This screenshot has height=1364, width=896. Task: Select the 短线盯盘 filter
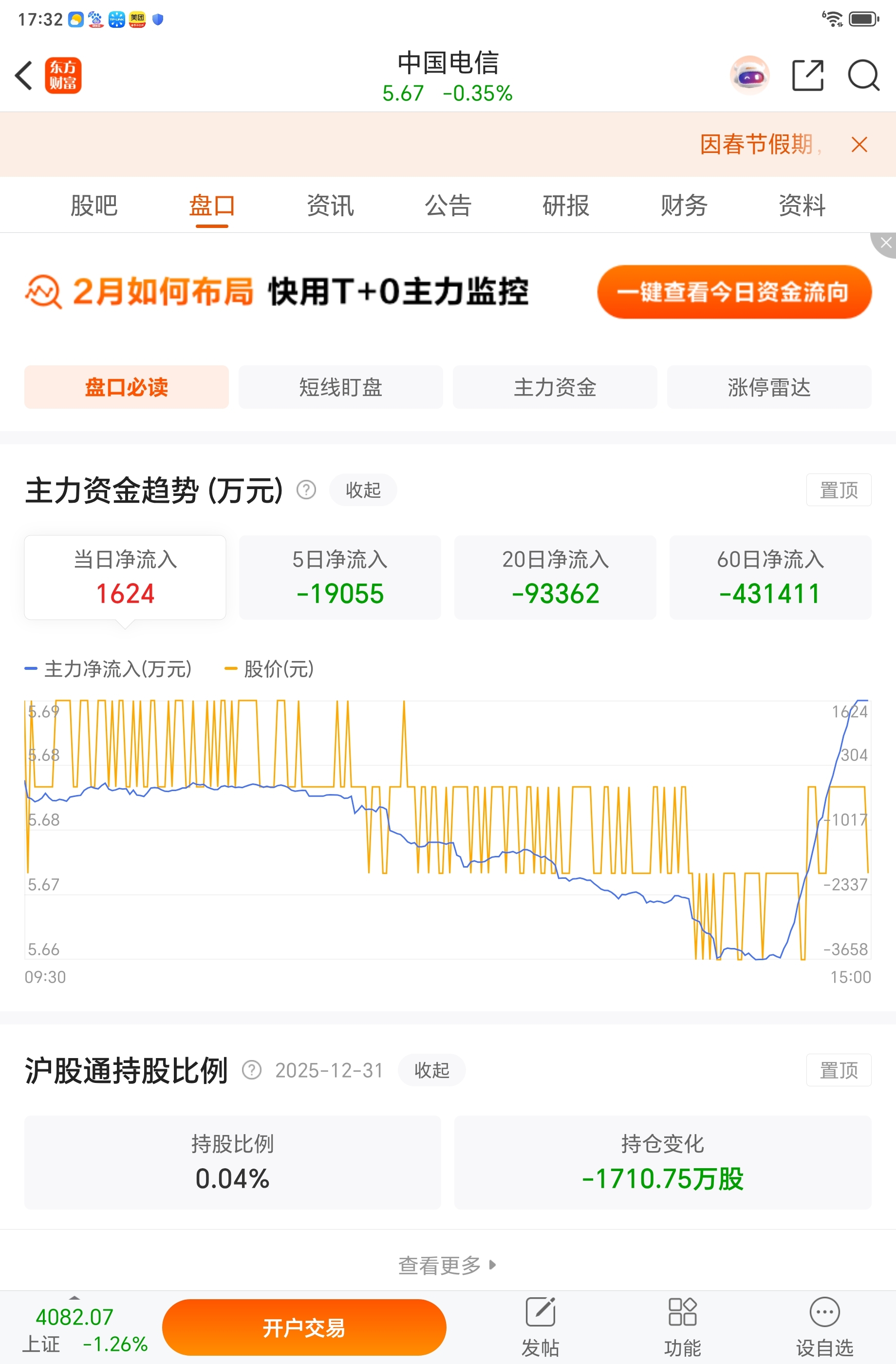point(341,387)
